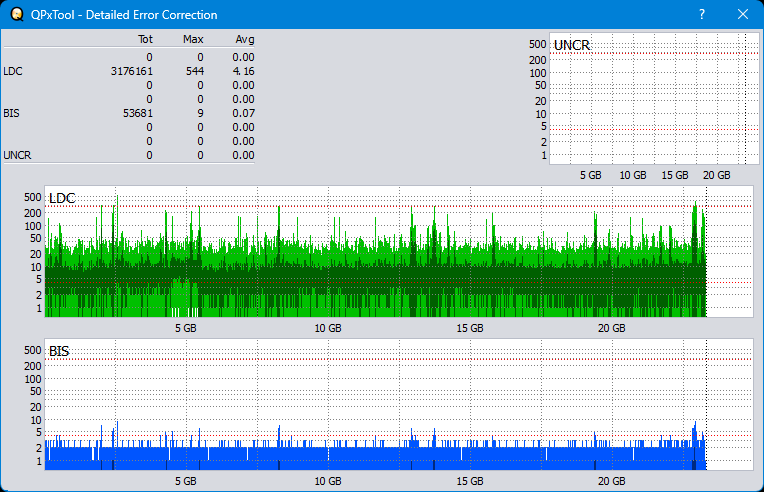
Task: Click the LDC row label in table
Action: coord(13,71)
